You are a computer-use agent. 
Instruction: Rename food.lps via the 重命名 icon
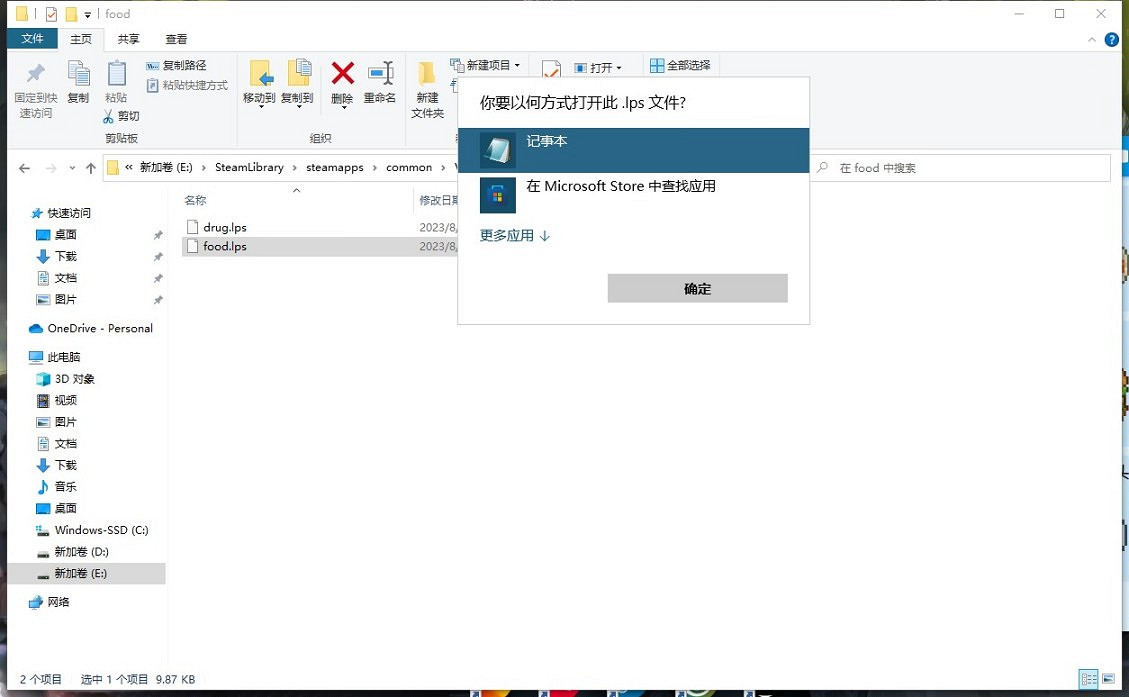click(380, 80)
